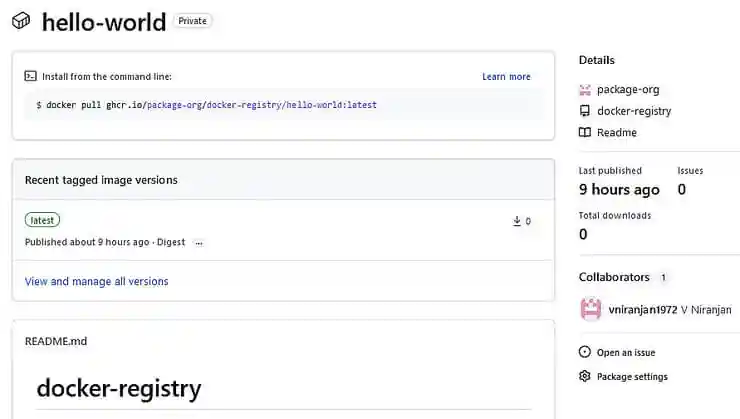Click the Details heading
740x419 pixels.
(x=597, y=60)
